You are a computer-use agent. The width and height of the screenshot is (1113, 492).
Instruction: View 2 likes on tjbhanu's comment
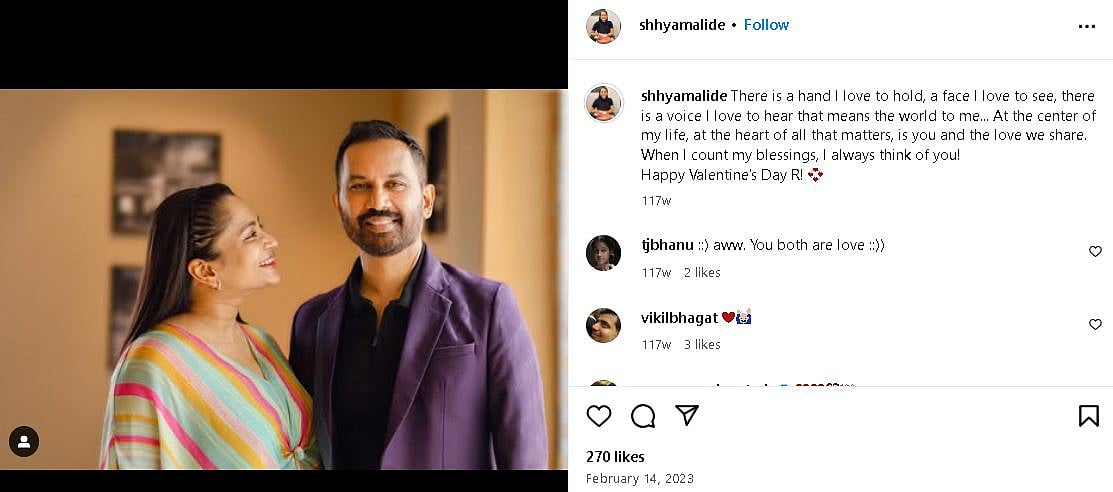click(702, 272)
